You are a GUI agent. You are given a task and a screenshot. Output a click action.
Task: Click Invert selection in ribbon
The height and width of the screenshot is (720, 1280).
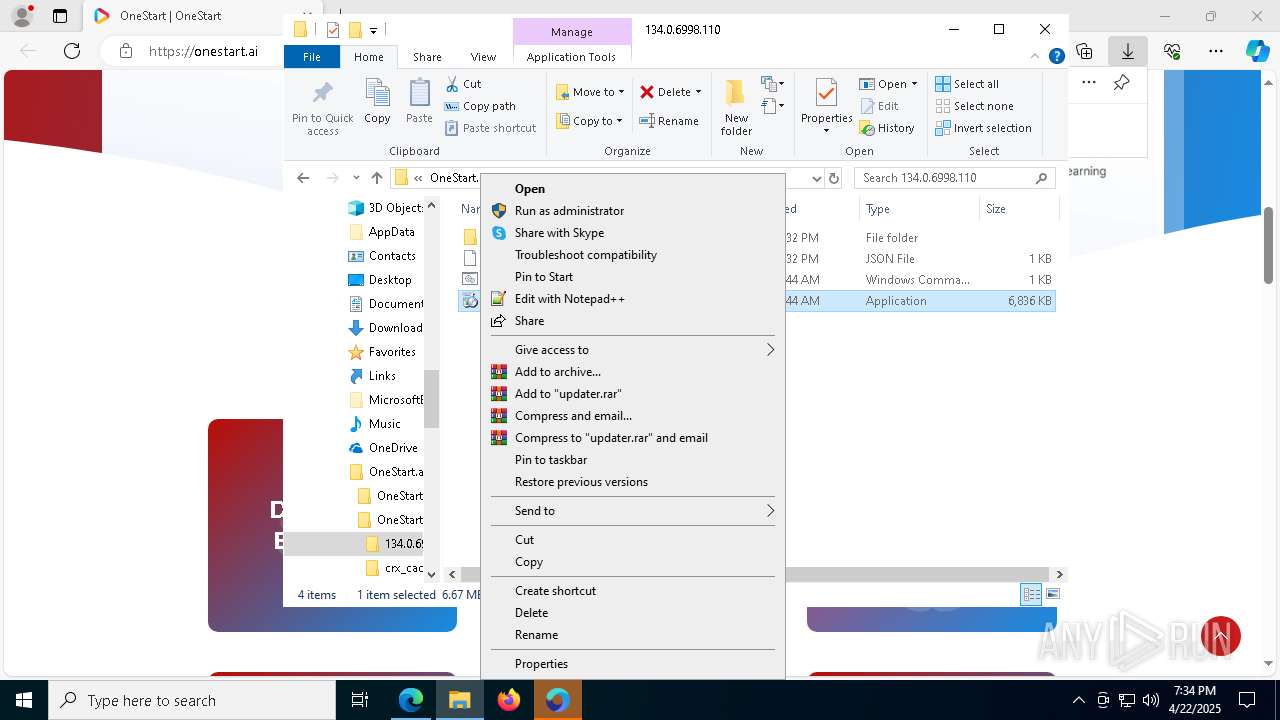pyautogui.click(x=983, y=128)
